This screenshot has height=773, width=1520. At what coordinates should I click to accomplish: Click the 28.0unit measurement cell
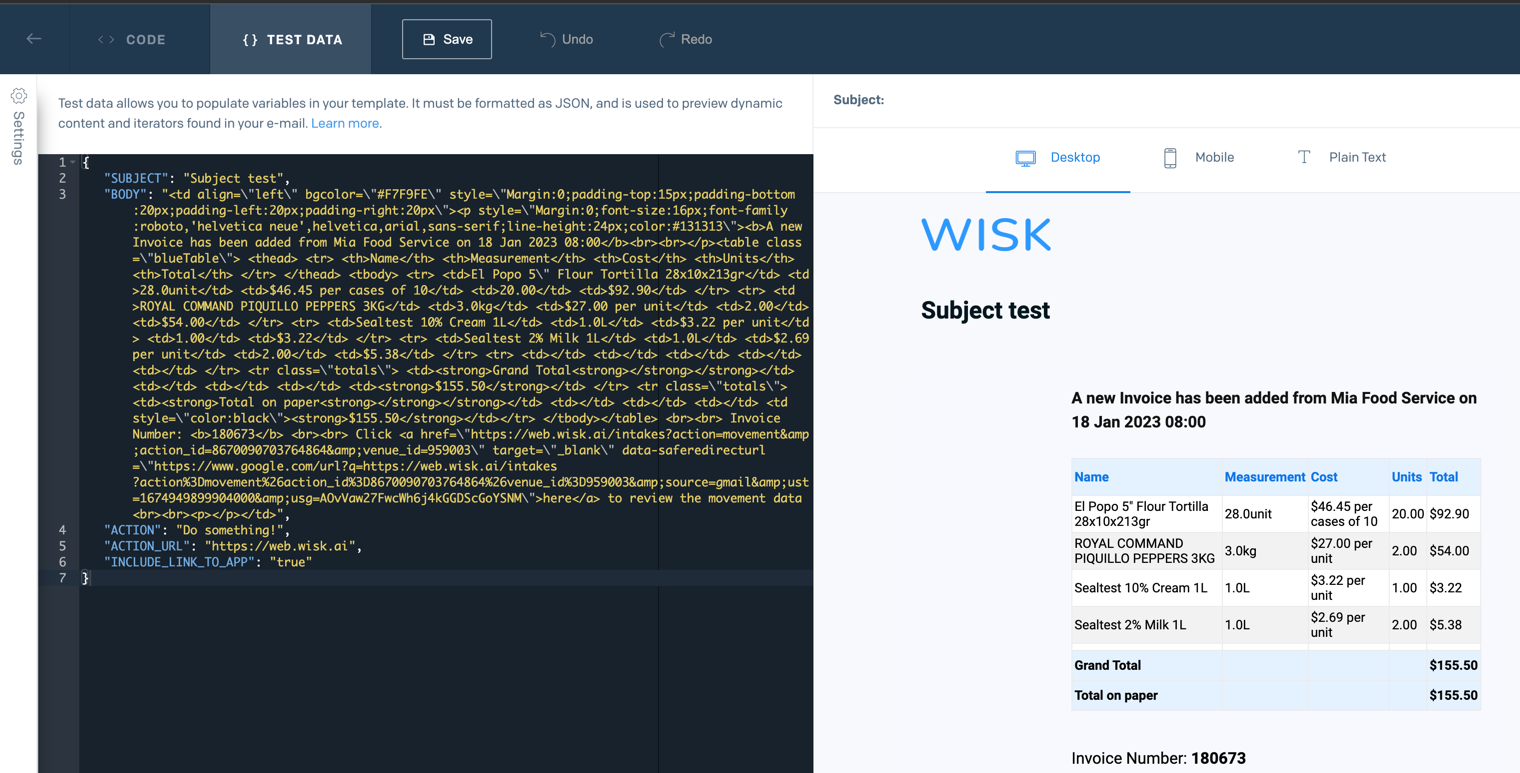click(1264, 514)
